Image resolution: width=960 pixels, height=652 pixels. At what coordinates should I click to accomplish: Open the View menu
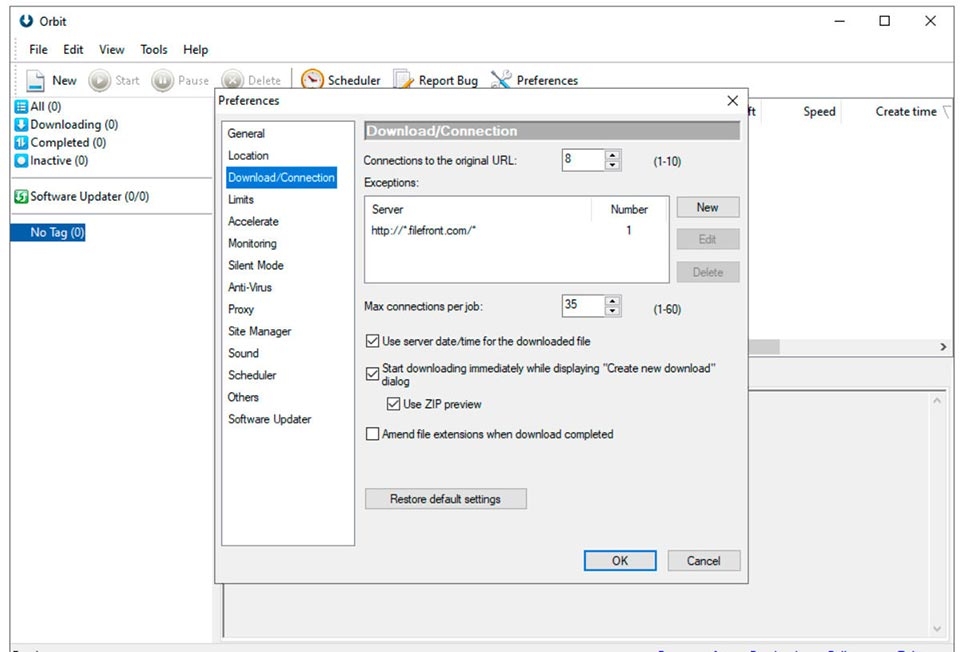tap(111, 50)
